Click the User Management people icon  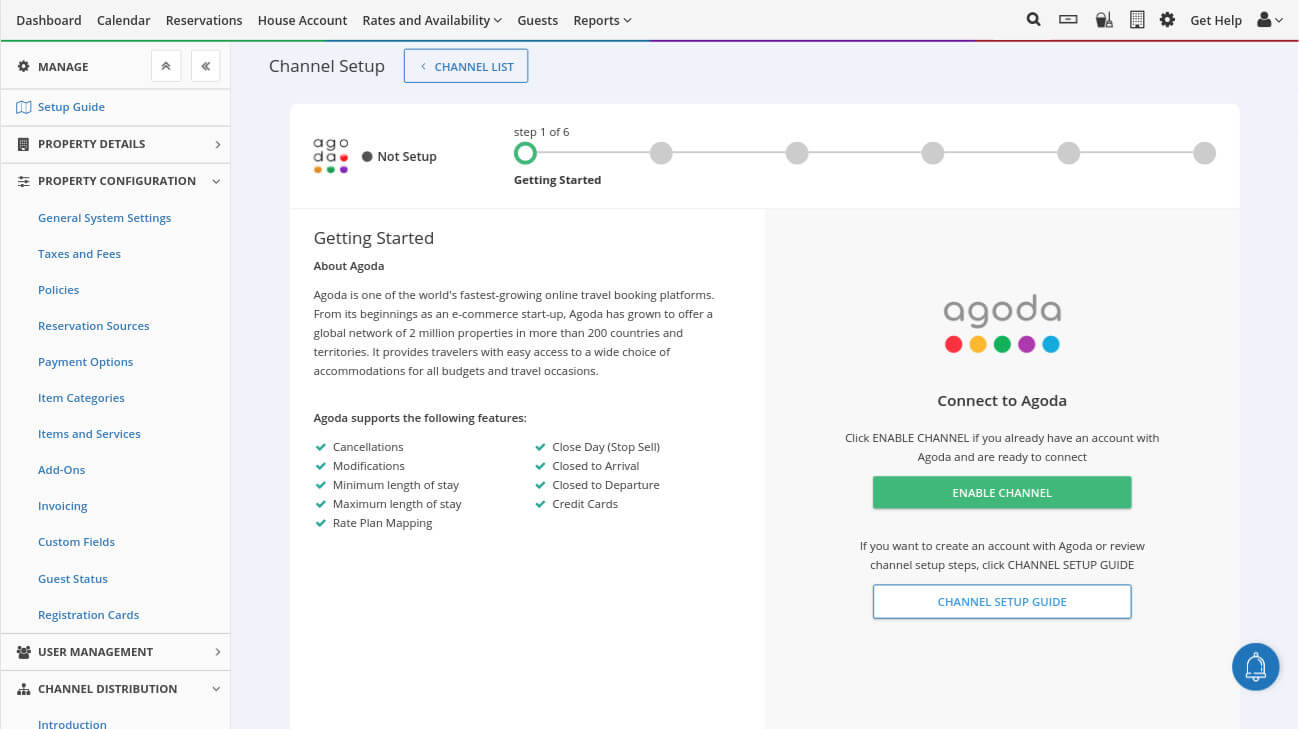(x=24, y=652)
